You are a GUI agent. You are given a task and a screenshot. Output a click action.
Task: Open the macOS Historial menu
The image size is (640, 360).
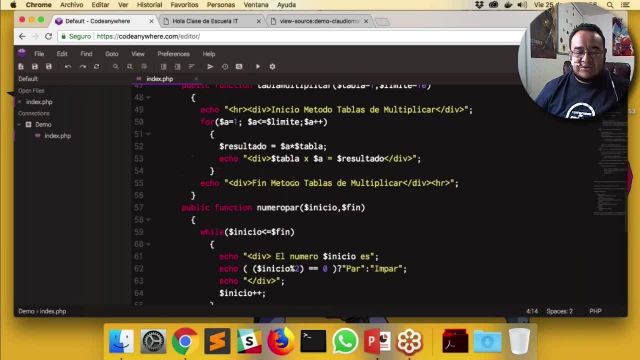coord(149,5)
